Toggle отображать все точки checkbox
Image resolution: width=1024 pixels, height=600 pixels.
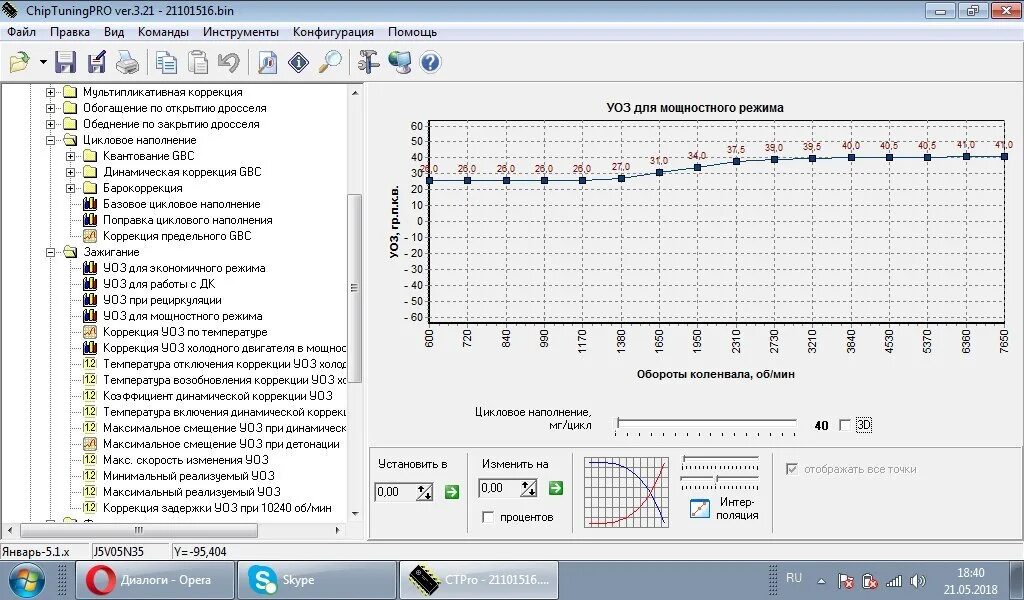792,469
